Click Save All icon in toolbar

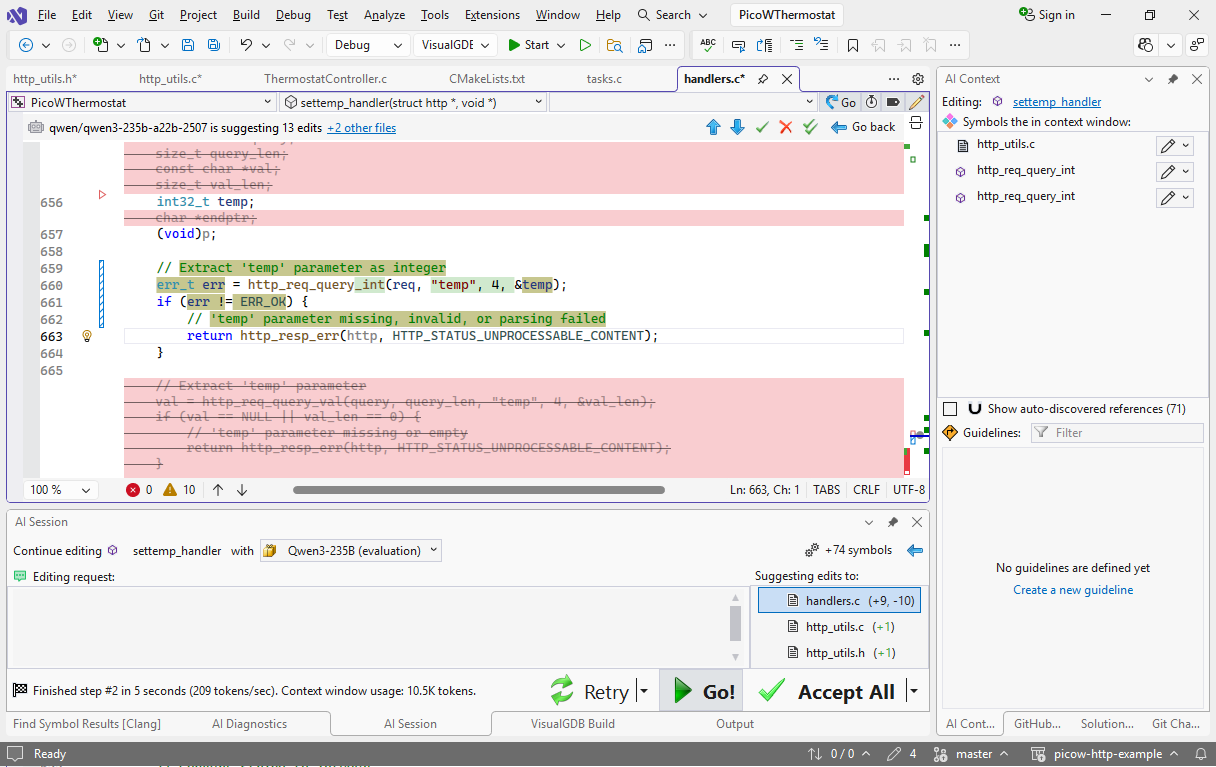(x=214, y=45)
